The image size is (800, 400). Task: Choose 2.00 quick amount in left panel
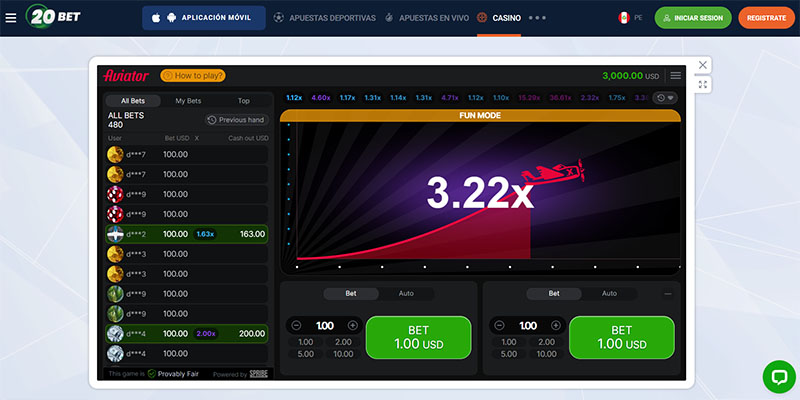343,342
